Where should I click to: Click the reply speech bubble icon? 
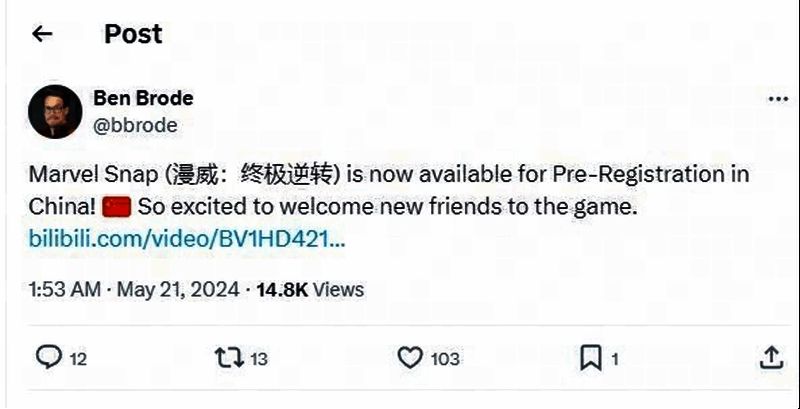49,357
